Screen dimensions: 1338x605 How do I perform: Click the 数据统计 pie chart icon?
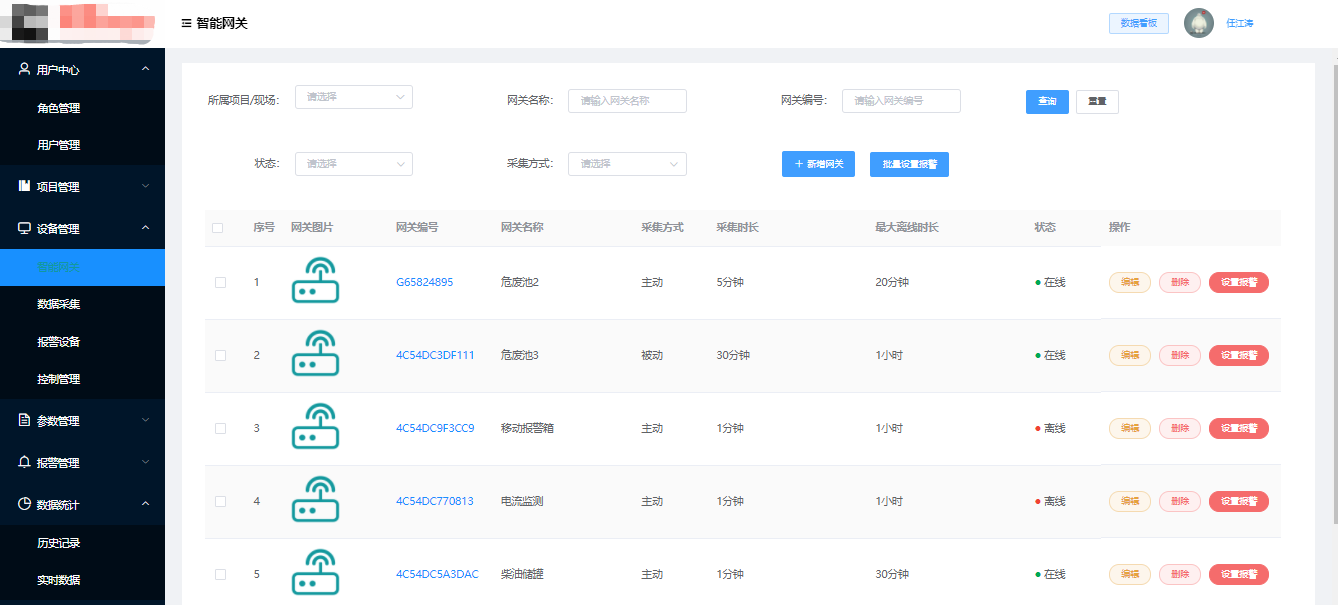(24, 505)
